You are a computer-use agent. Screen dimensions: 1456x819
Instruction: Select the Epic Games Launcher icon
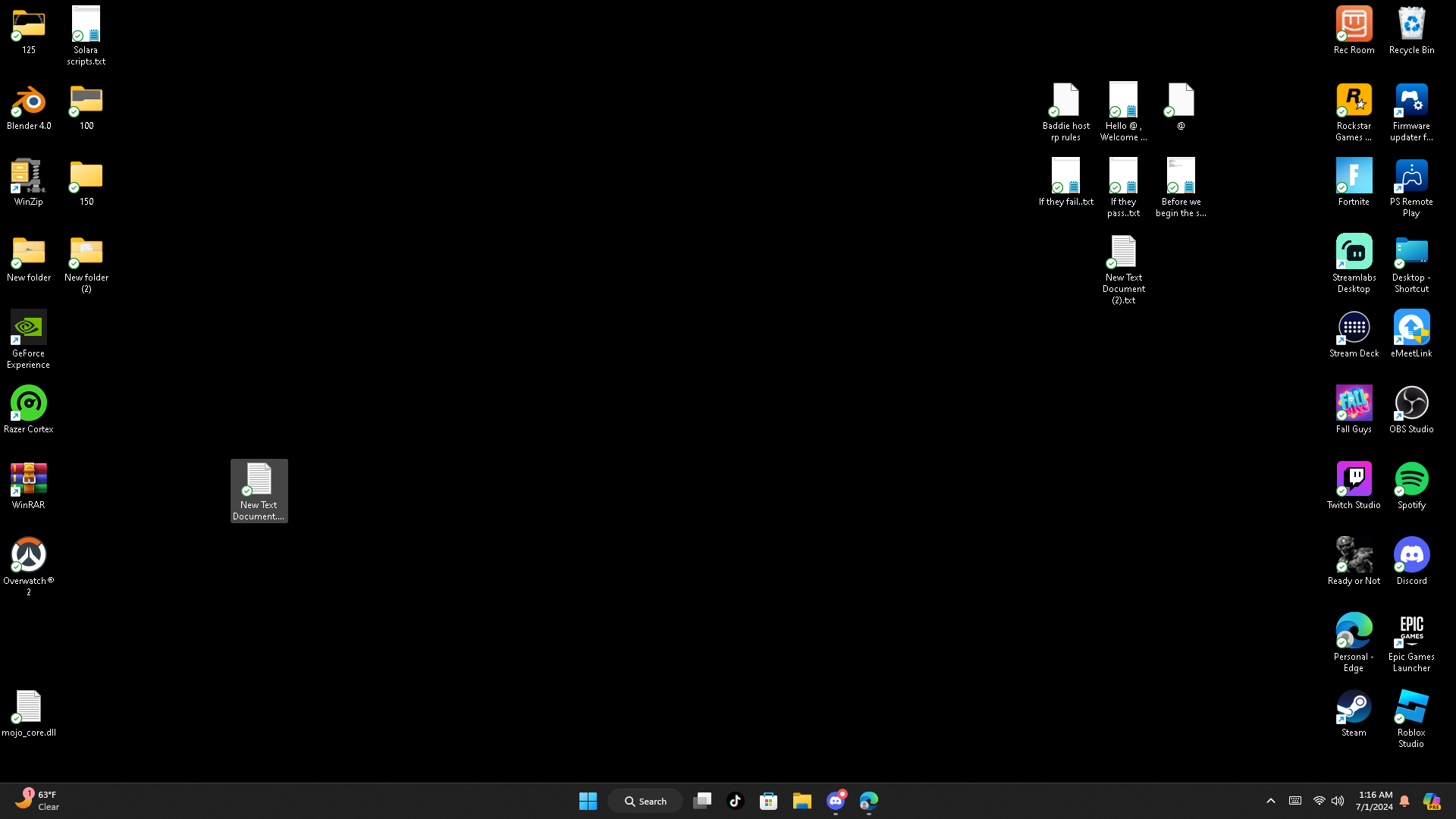tap(1412, 643)
